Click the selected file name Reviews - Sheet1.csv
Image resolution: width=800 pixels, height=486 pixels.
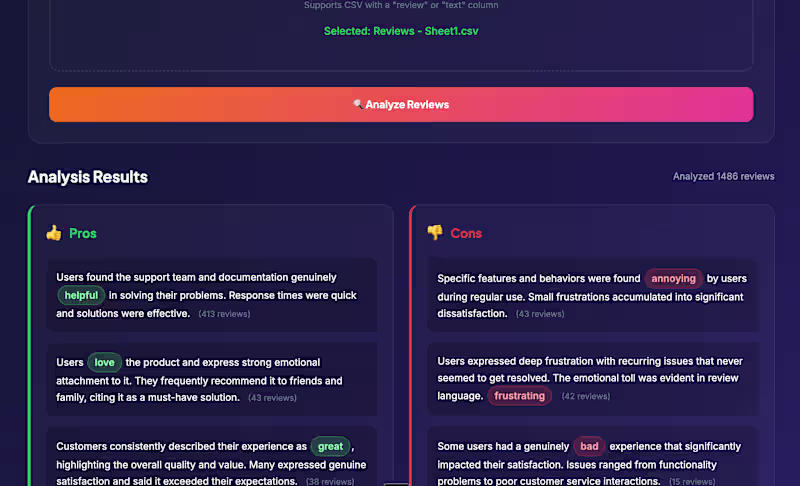[401, 31]
